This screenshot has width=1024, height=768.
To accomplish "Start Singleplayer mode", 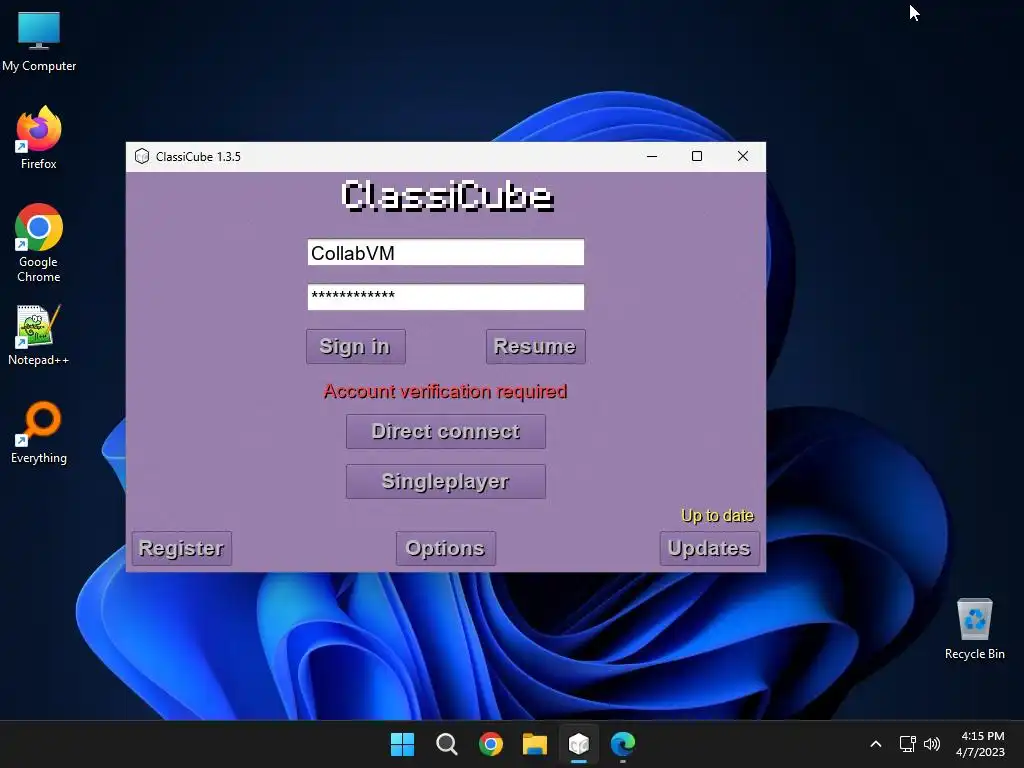I will pos(445,482).
